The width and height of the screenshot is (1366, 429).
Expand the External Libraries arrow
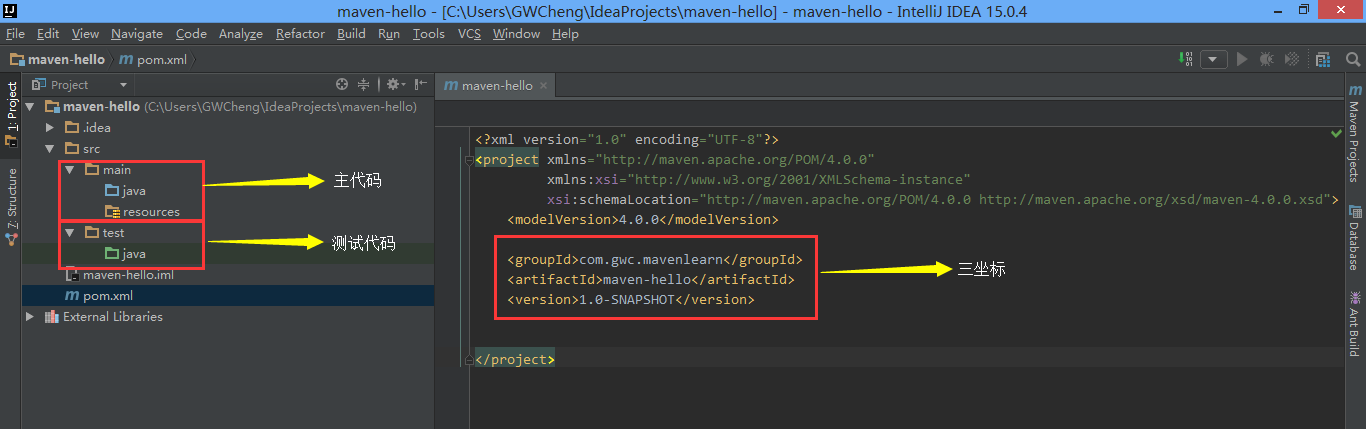(30, 317)
